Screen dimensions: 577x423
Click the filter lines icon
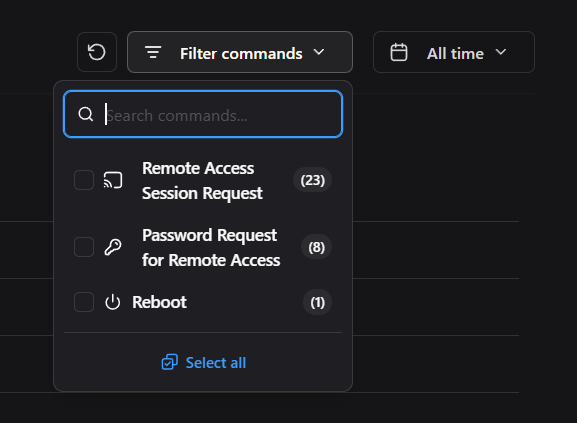153,52
